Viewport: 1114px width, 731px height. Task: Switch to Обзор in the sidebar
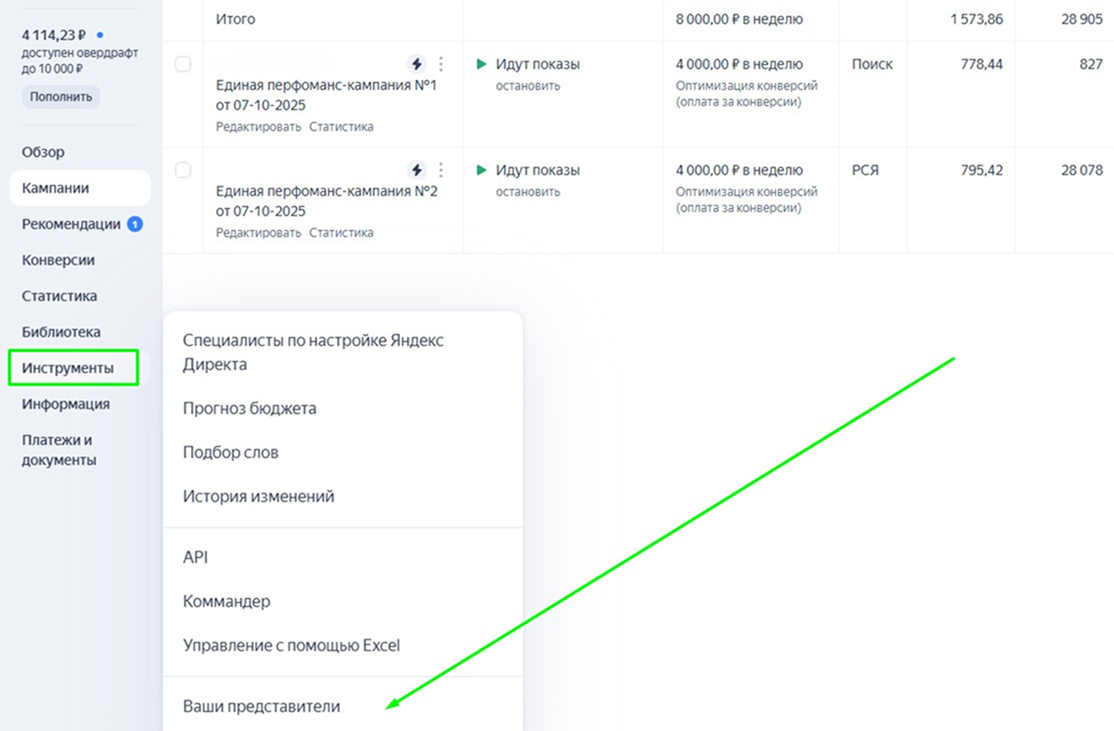click(43, 152)
